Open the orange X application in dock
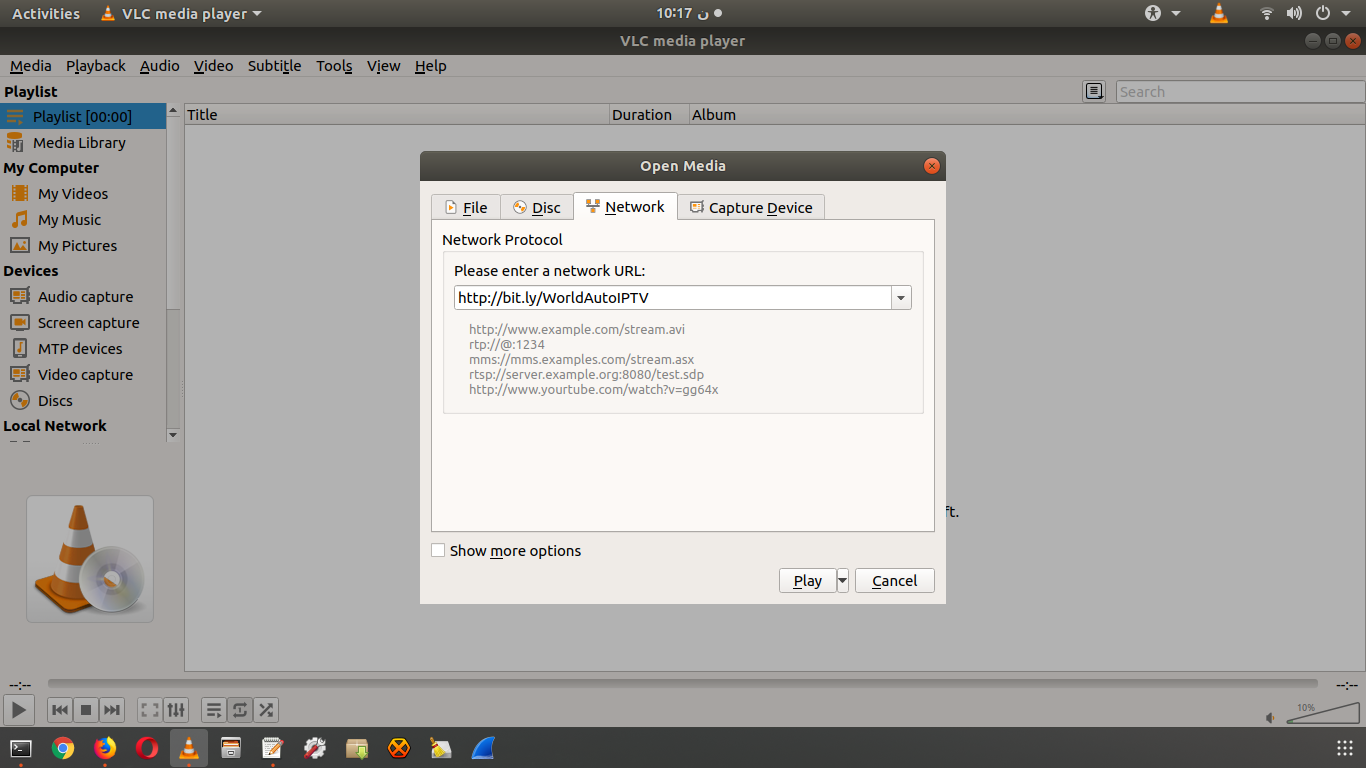Screen dimensions: 1366x768 [x=399, y=748]
